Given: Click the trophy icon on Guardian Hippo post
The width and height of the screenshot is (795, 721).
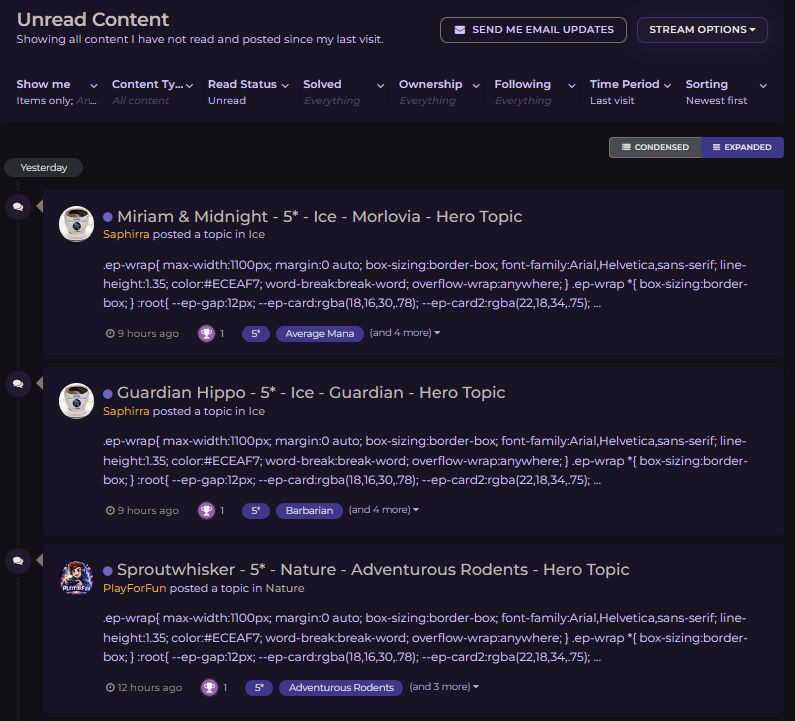Looking at the screenshot, I should (x=206, y=511).
